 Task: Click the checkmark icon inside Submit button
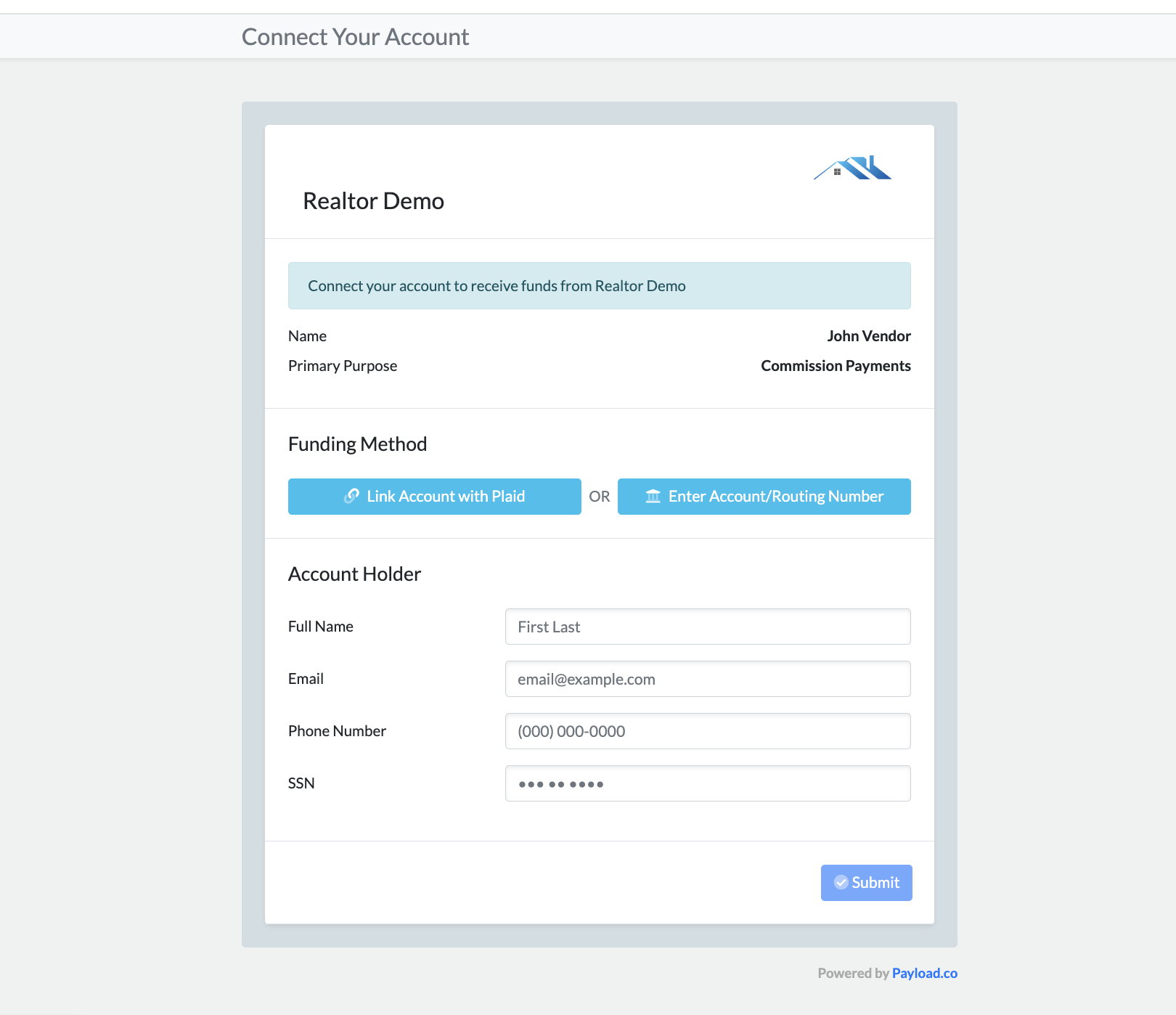click(x=841, y=882)
